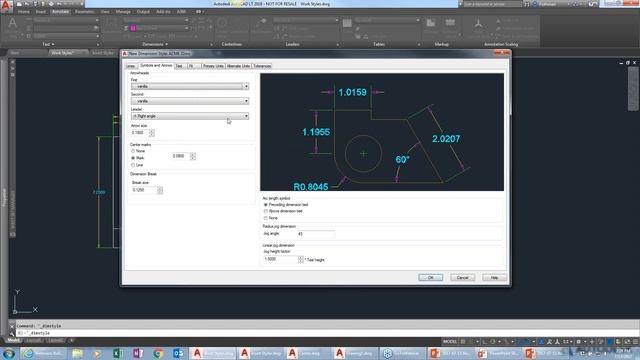This screenshot has height=360, width=640.
Task: Click the New file quick access icon
Action: tap(19, 4)
